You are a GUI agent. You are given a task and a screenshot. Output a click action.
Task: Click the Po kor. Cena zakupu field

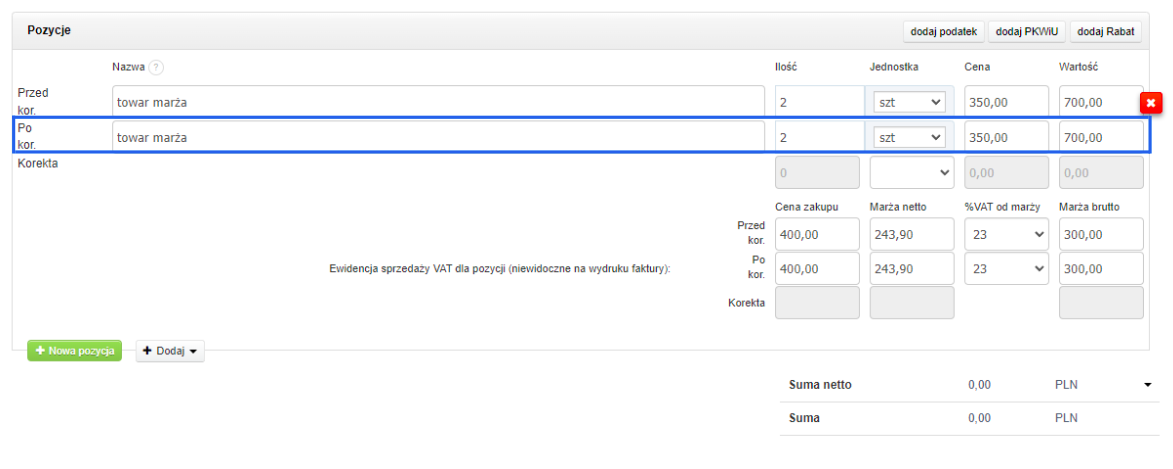tap(816, 269)
